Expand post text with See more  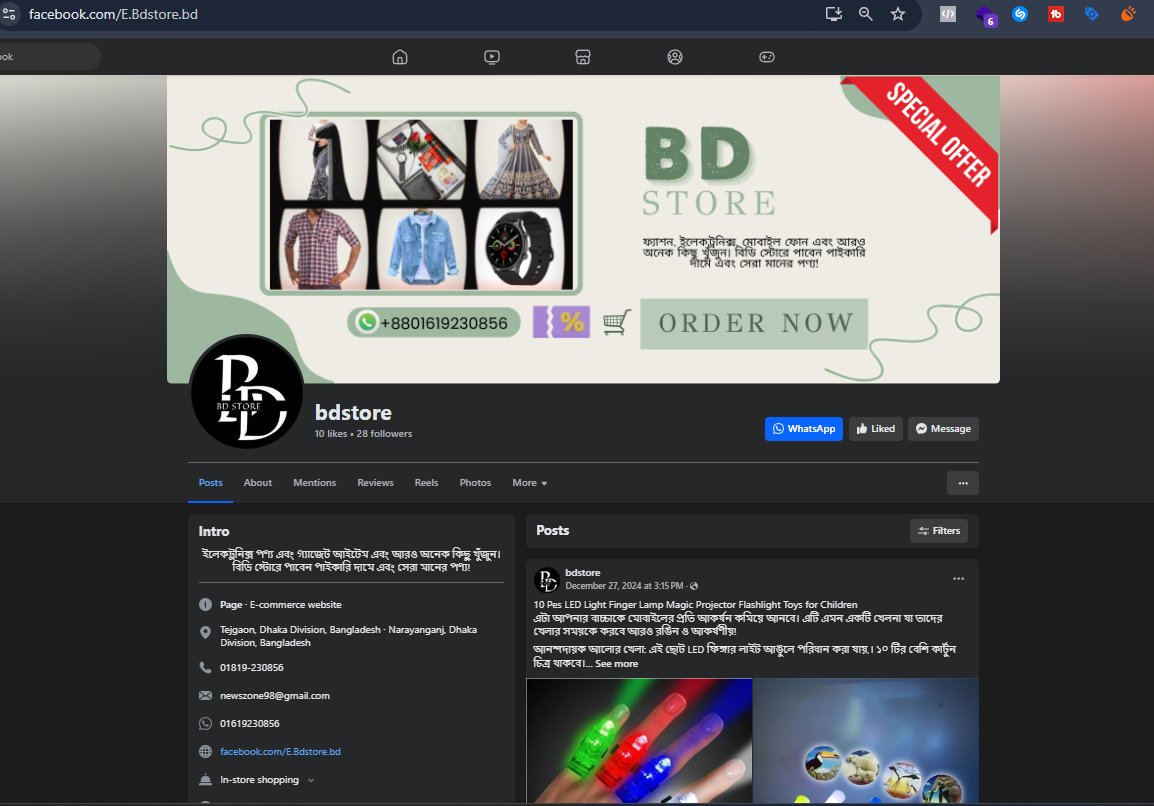point(616,664)
